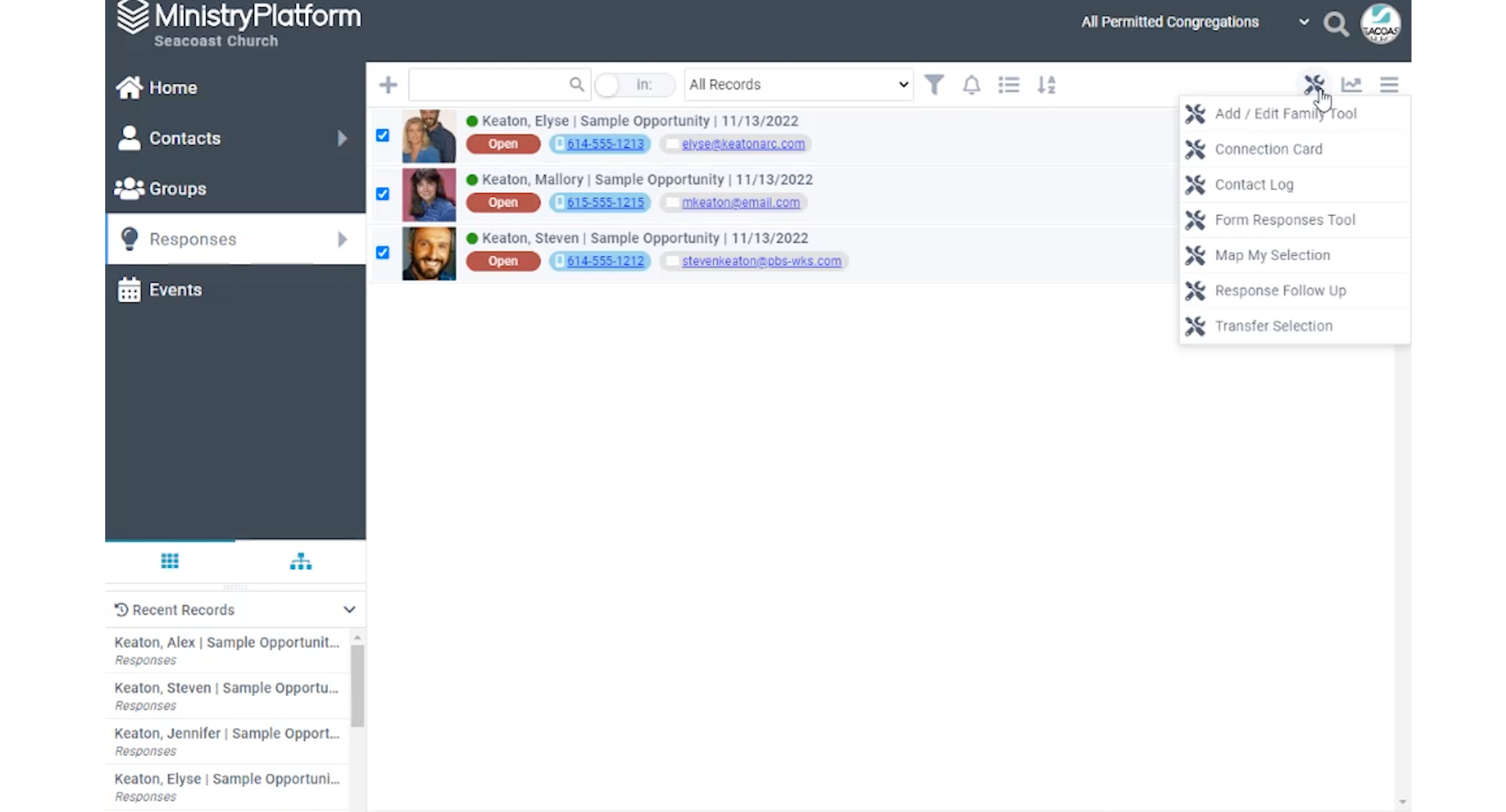The image size is (1506, 812).
Task: Click phone link 615-555-1215
Action: pos(605,202)
